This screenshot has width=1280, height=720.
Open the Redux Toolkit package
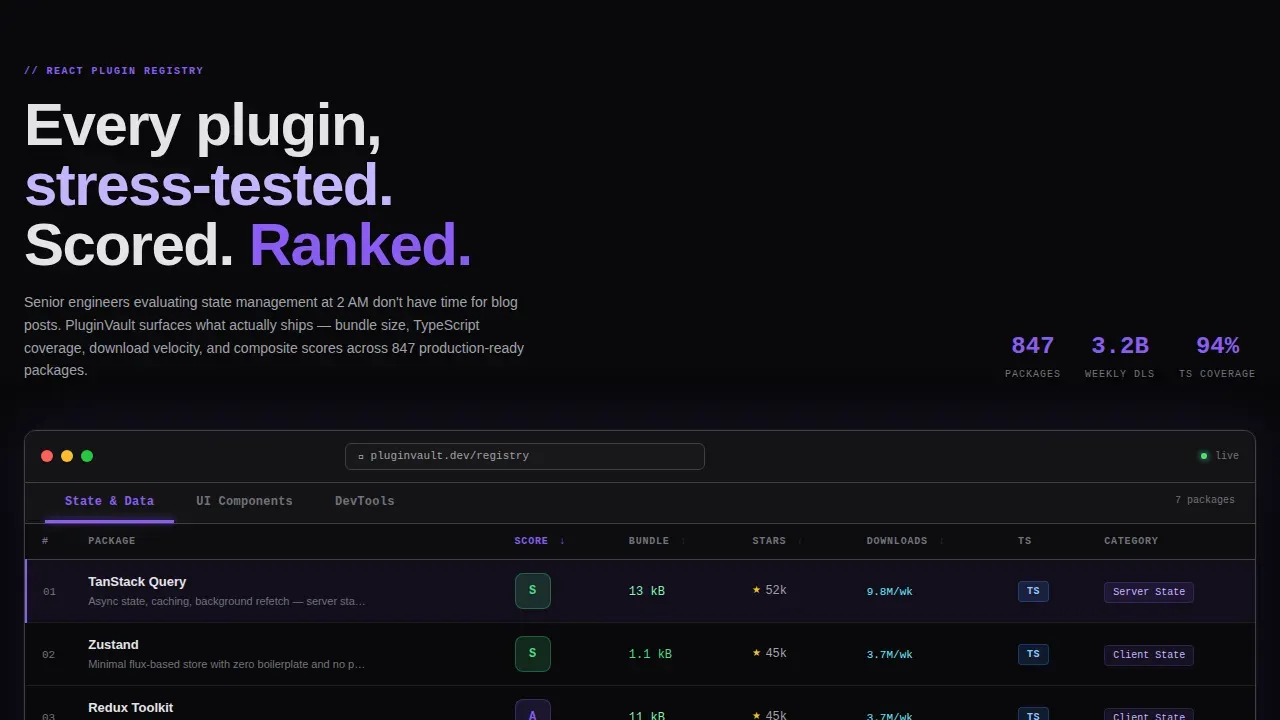click(x=130, y=707)
